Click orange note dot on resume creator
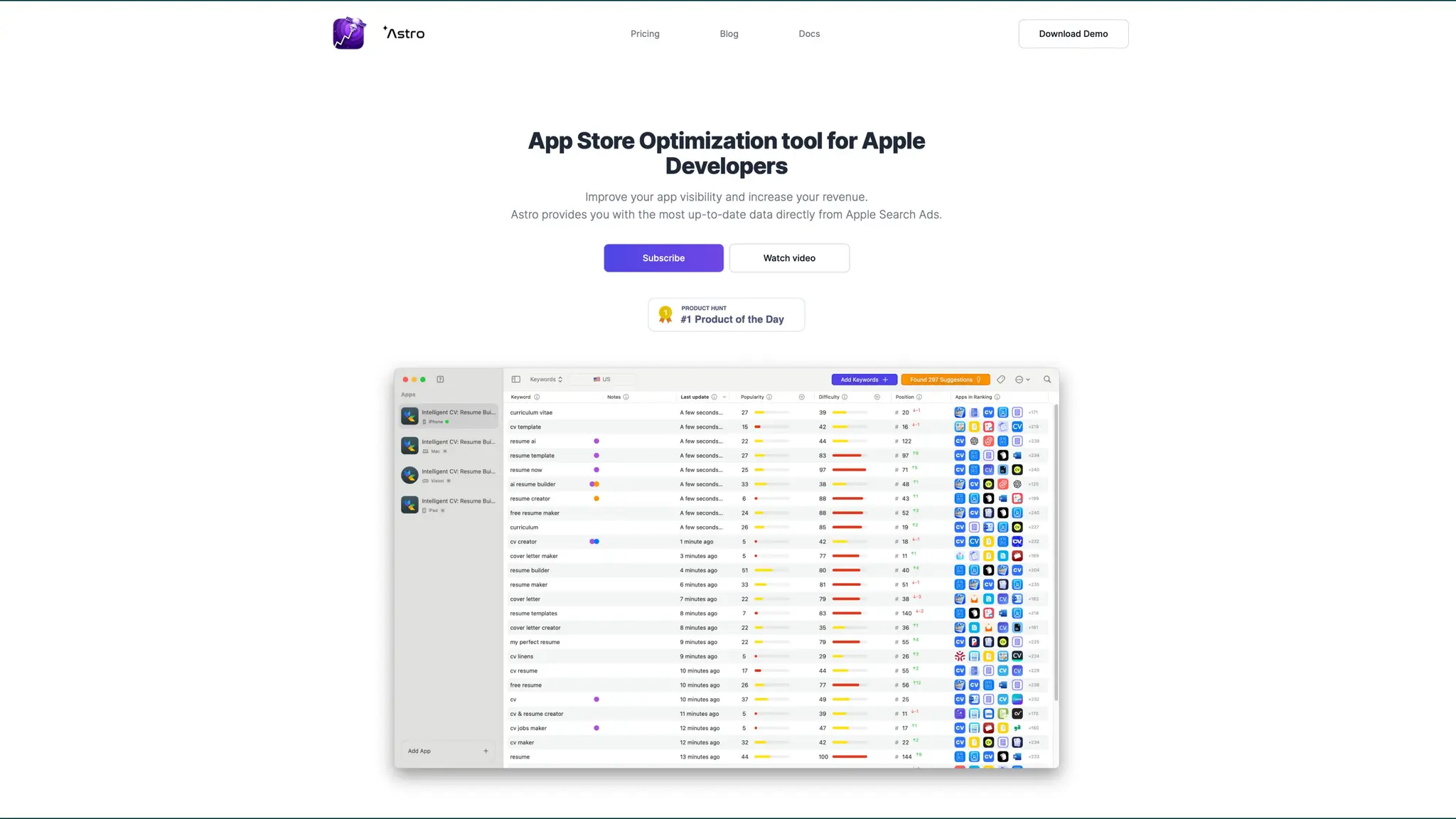This screenshot has height=819, width=1456. pyautogui.click(x=596, y=498)
